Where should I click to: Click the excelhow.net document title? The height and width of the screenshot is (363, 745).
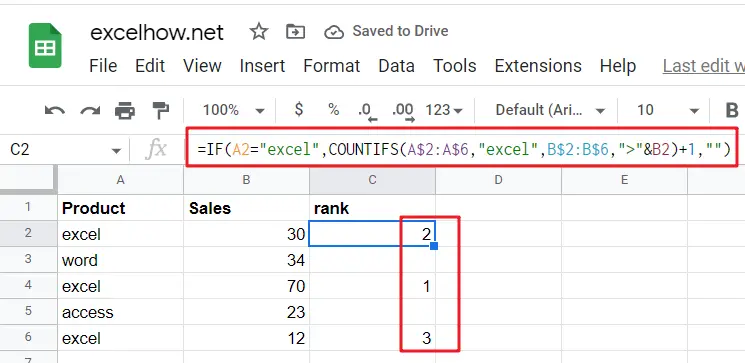[157, 32]
